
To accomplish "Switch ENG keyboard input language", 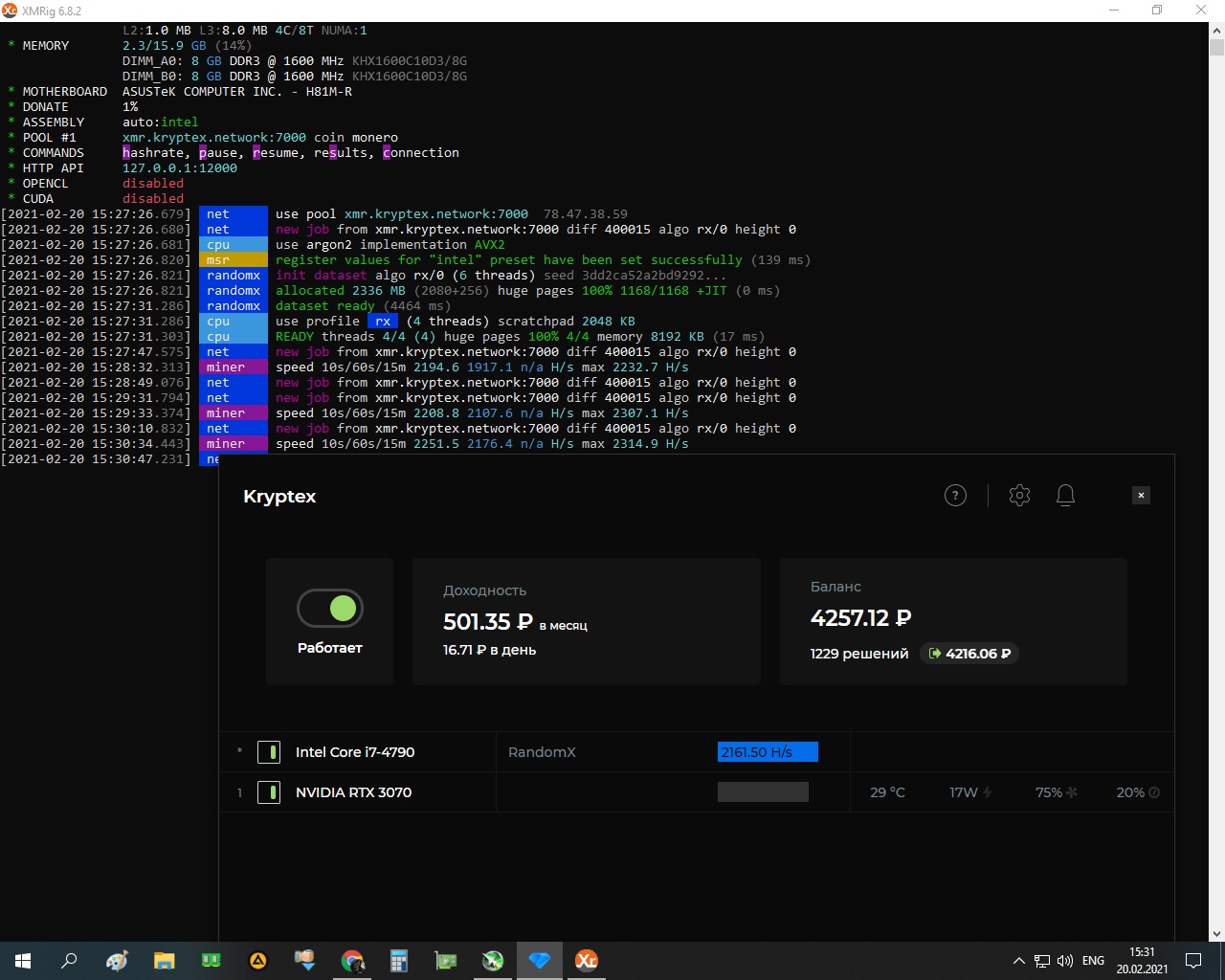I will click(1093, 960).
